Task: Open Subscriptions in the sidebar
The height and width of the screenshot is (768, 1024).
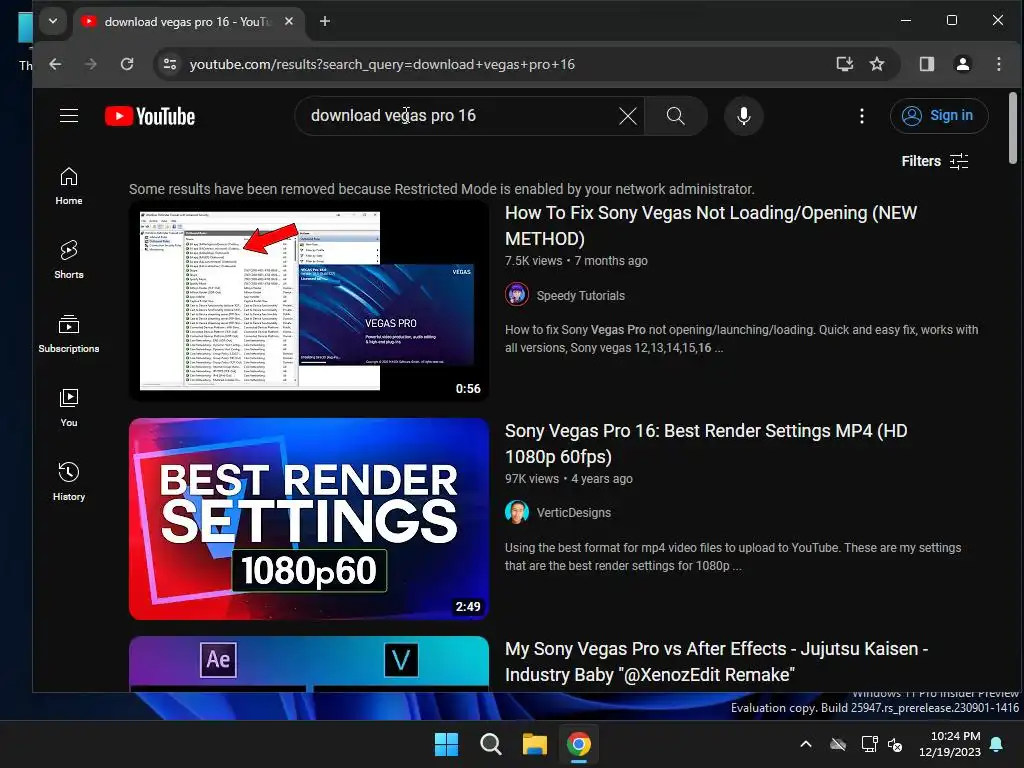Action: tap(69, 334)
